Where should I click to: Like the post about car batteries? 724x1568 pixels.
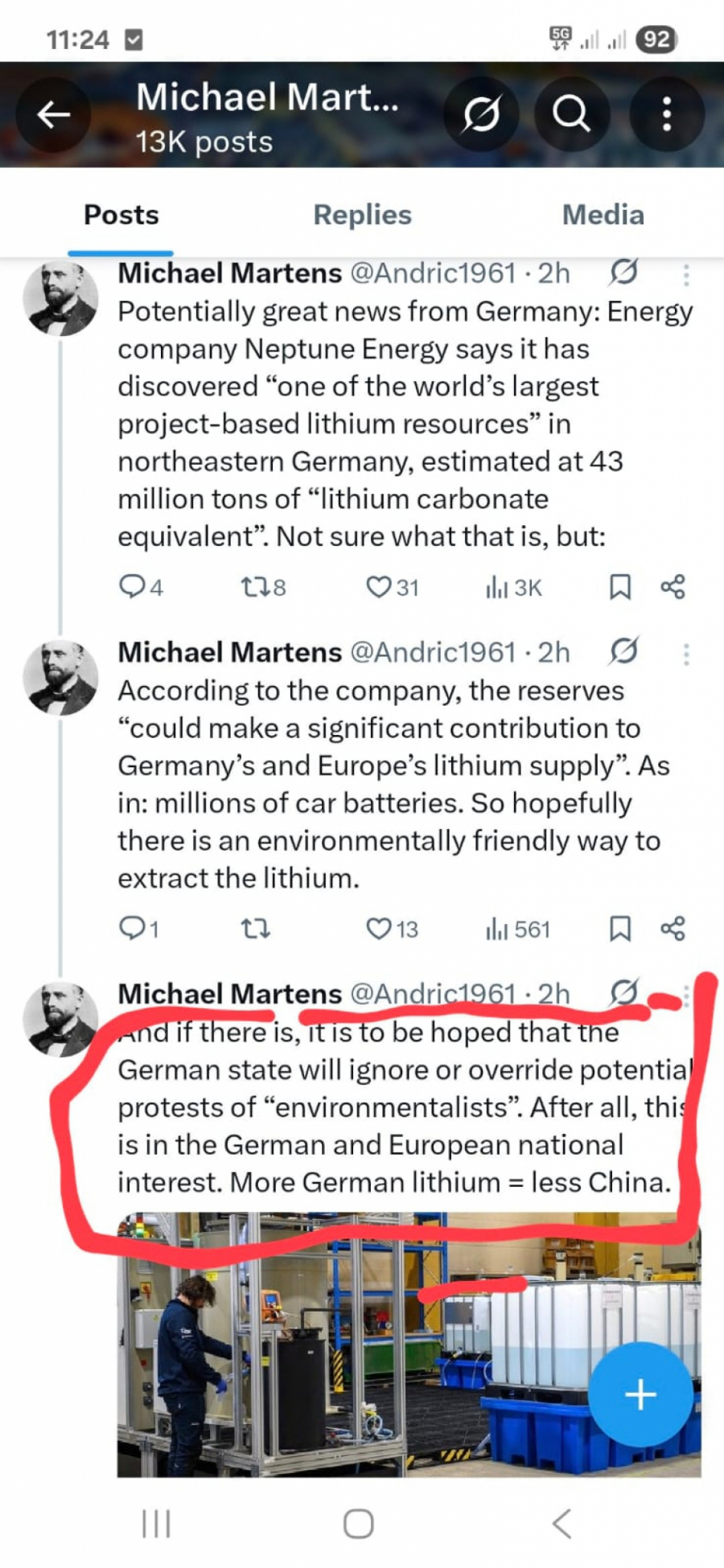coord(379,930)
